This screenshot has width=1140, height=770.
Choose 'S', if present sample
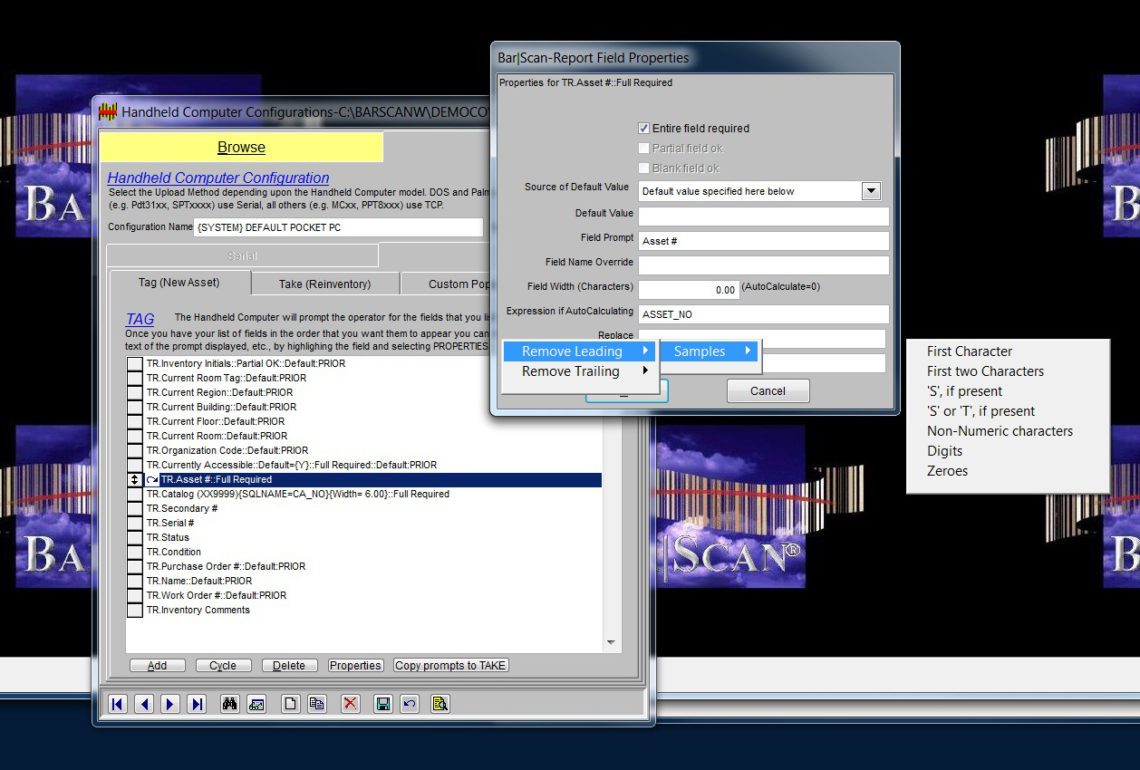click(964, 391)
